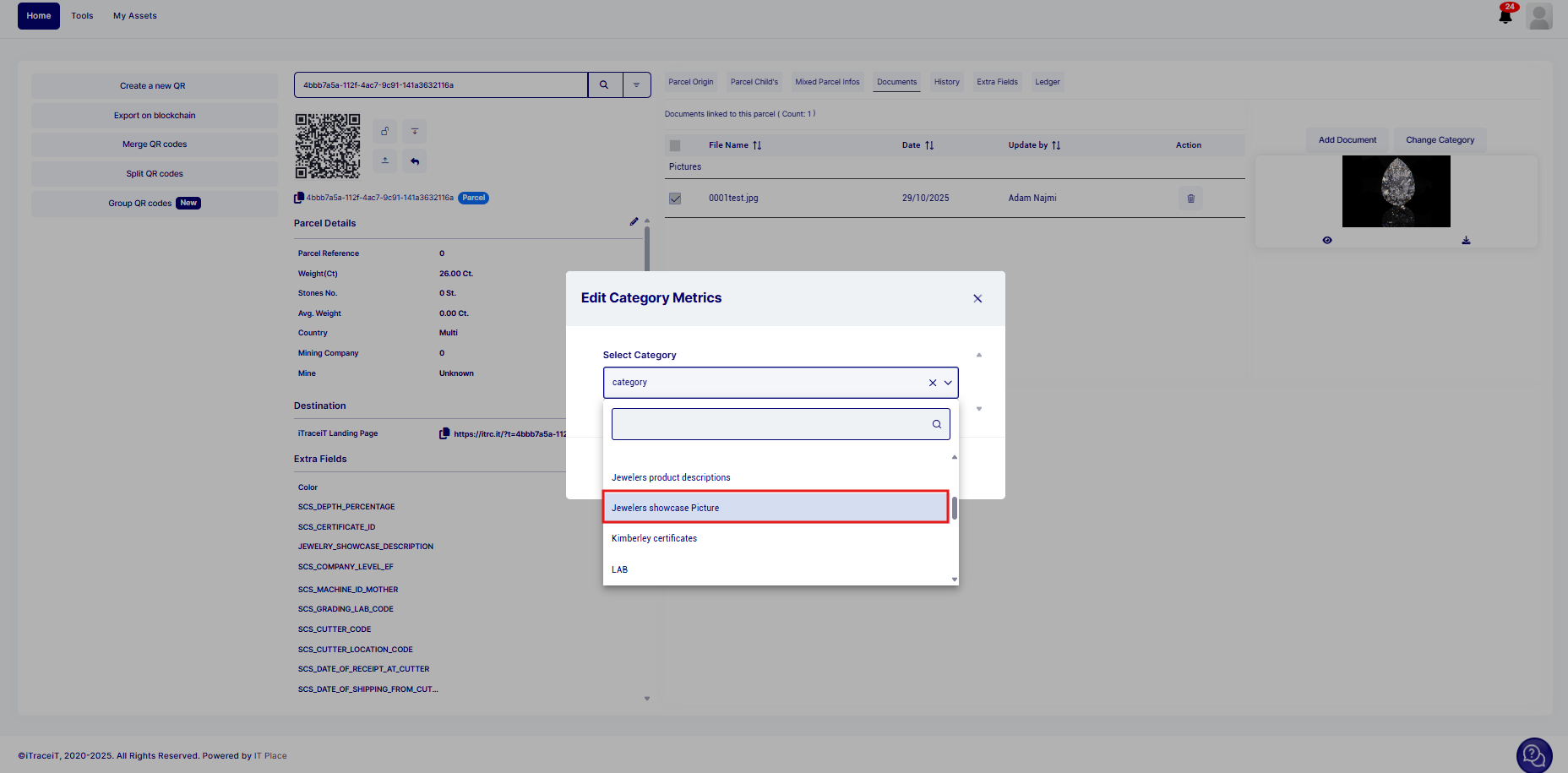This screenshot has width=1568, height=773.
Task: Open the filter dropdown beside search button
Action: tap(637, 85)
